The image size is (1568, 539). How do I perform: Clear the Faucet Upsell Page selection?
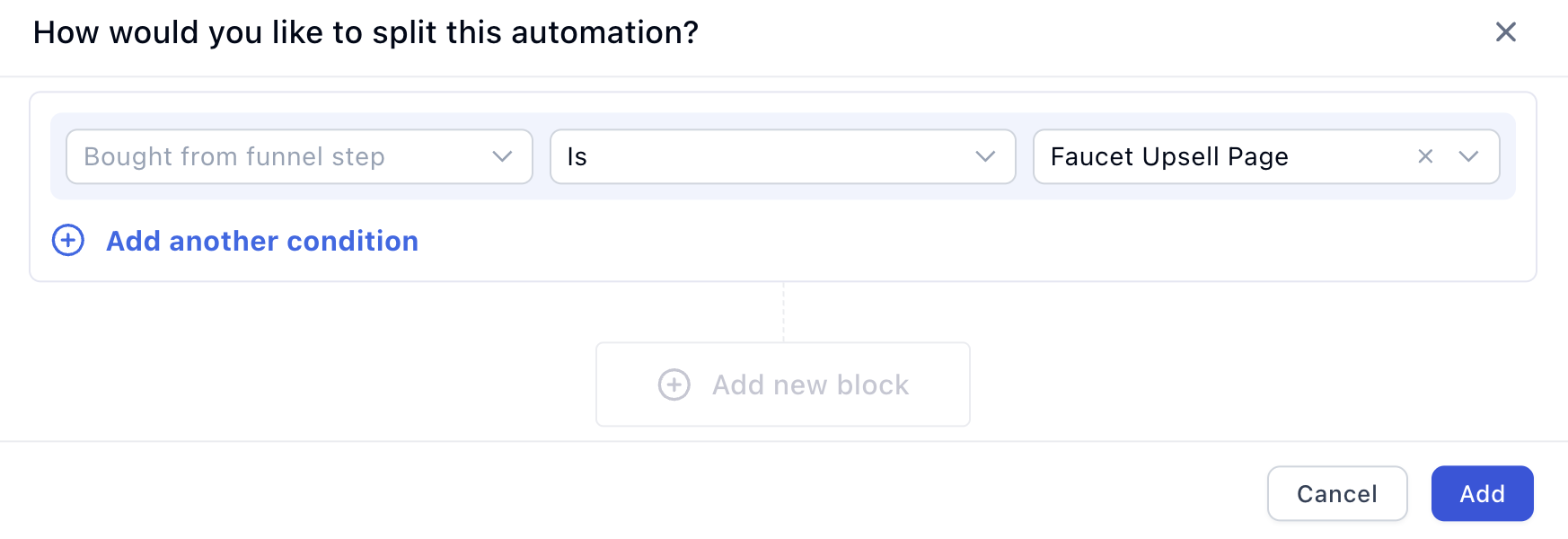tap(1424, 156)
